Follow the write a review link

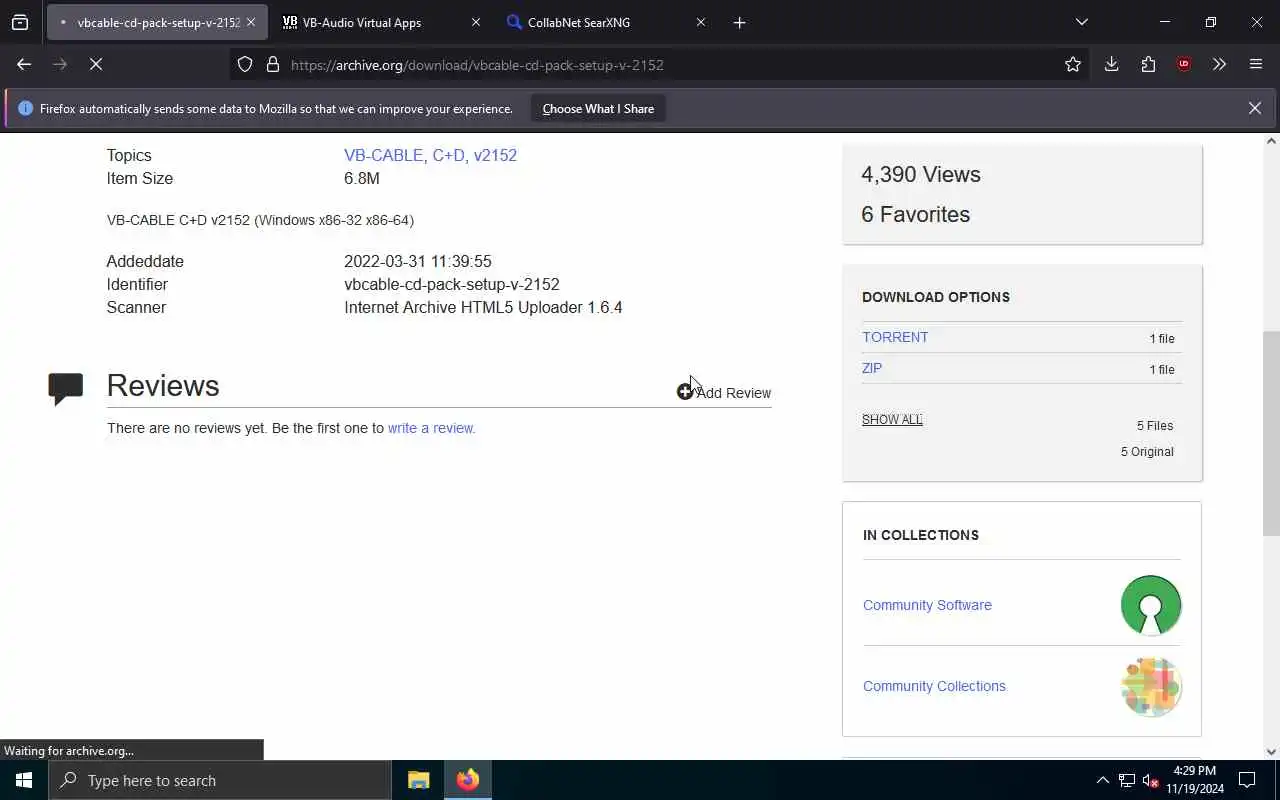pos(431,428)
